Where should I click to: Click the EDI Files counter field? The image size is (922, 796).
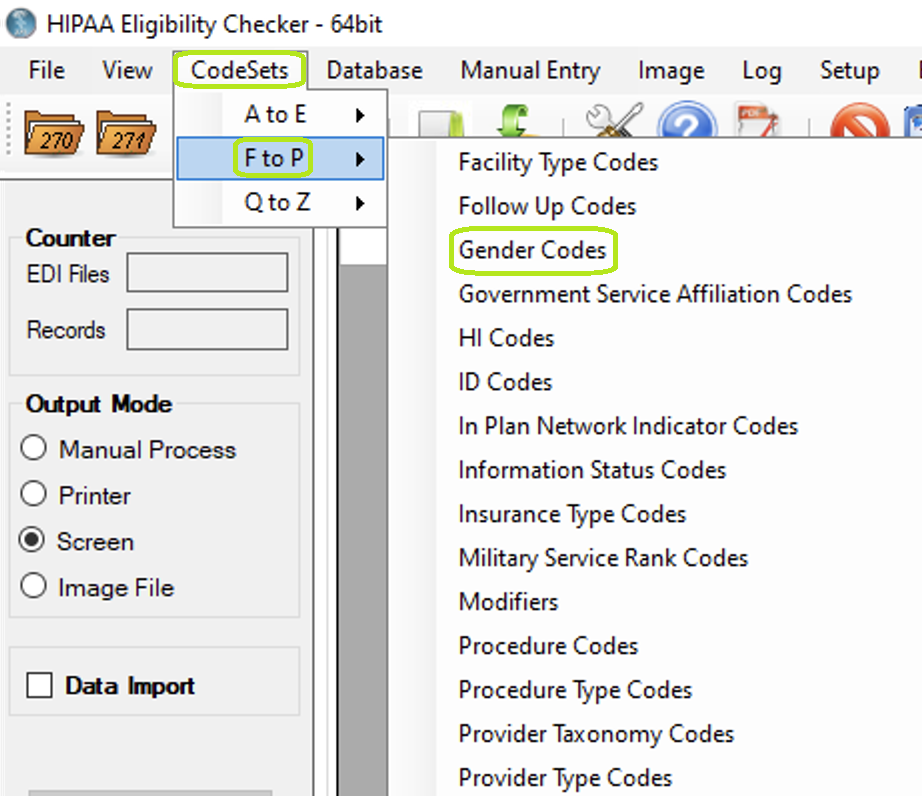pyautogui.click(x=208, y=273)
